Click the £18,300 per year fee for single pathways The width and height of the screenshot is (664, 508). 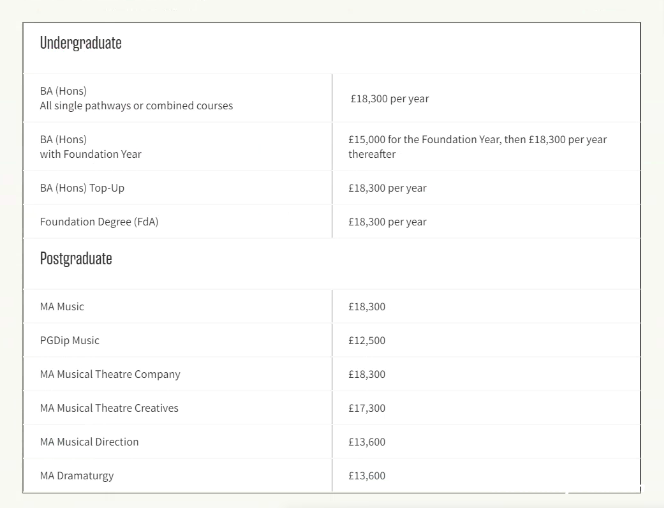(390, 99)
